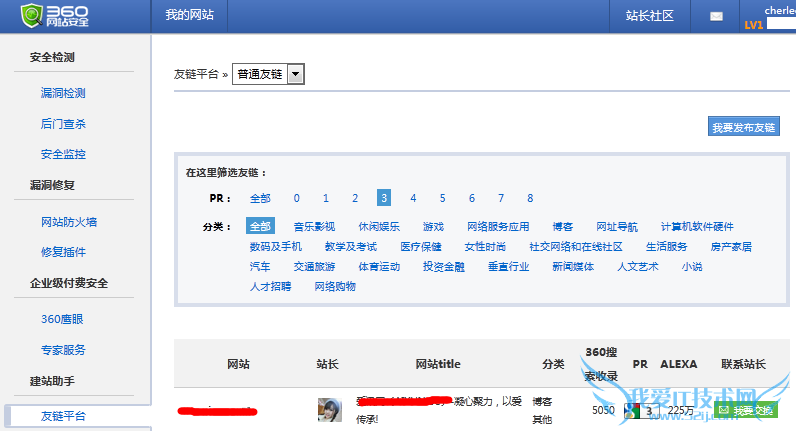Filter PR value 8
Screen dimensions: 796x431
[530, 198]
